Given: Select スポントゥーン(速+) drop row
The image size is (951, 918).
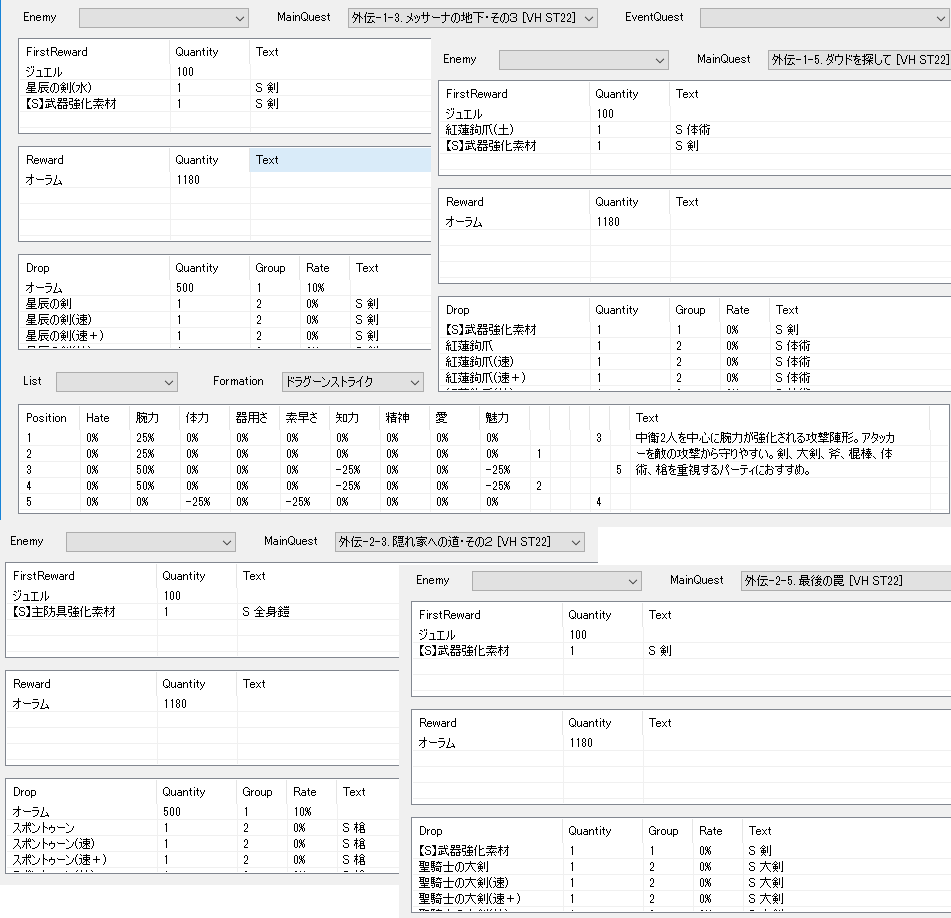Looking at the screenshot, I should click(203, 860).
